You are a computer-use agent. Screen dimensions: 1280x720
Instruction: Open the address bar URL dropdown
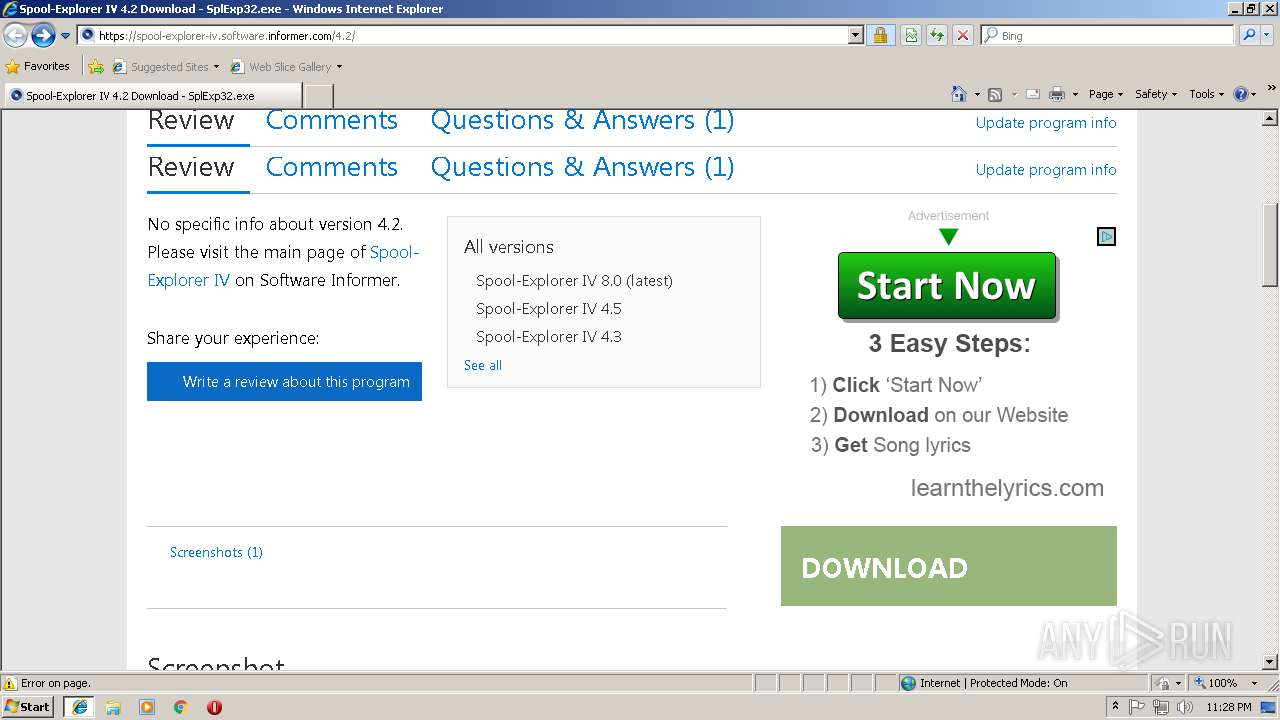856,35
